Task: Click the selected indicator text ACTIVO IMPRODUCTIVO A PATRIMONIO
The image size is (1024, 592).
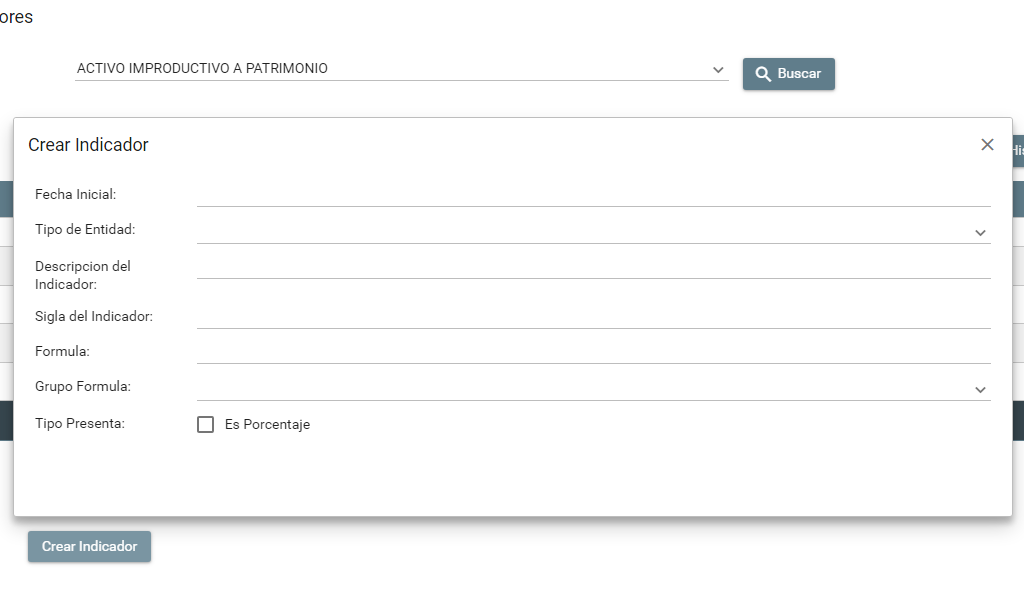Action: (x=202, y=69)
